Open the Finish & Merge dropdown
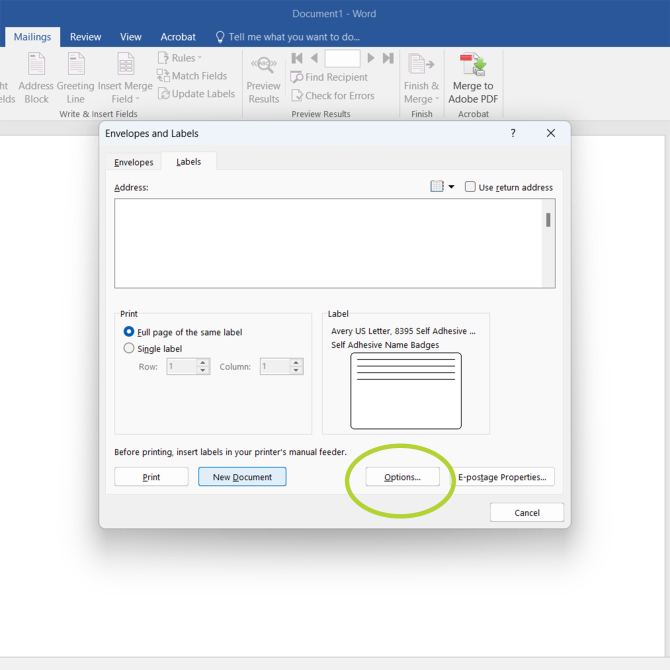Image resolution: width=670 pixels, height=670 pixels. [421, 79]
